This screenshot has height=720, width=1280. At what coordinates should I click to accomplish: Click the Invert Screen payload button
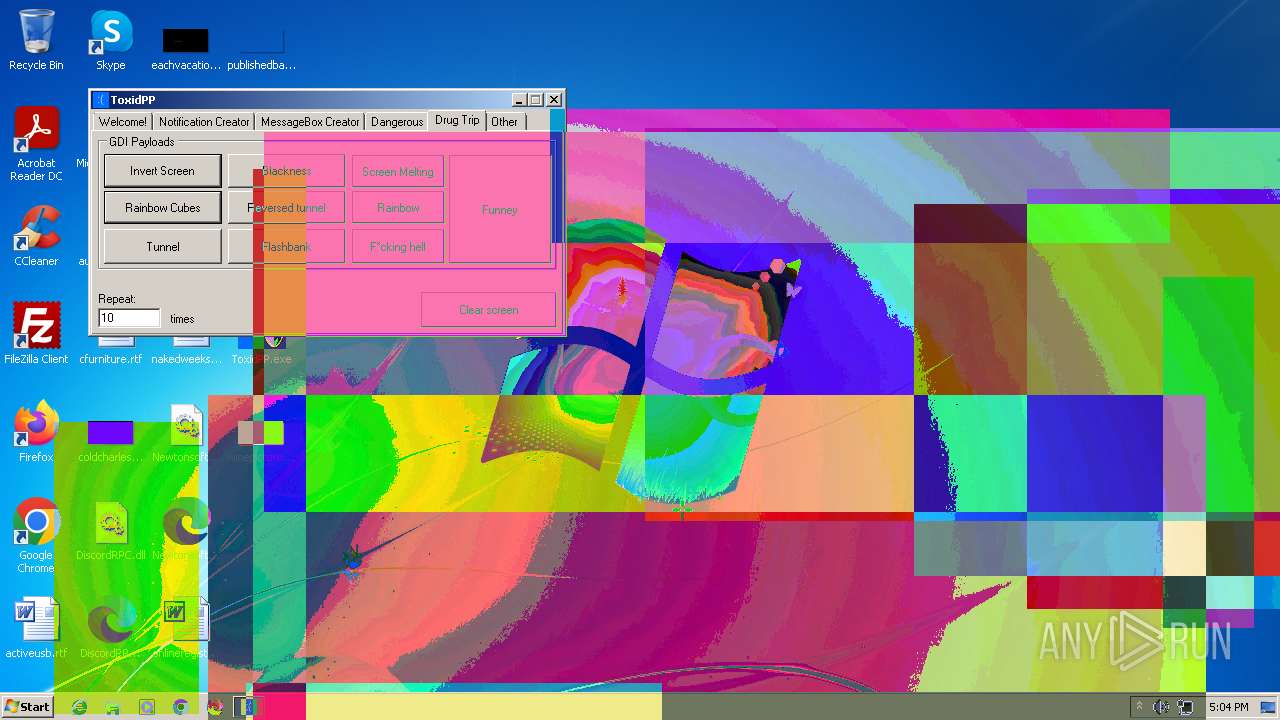[x=162, y=171]
